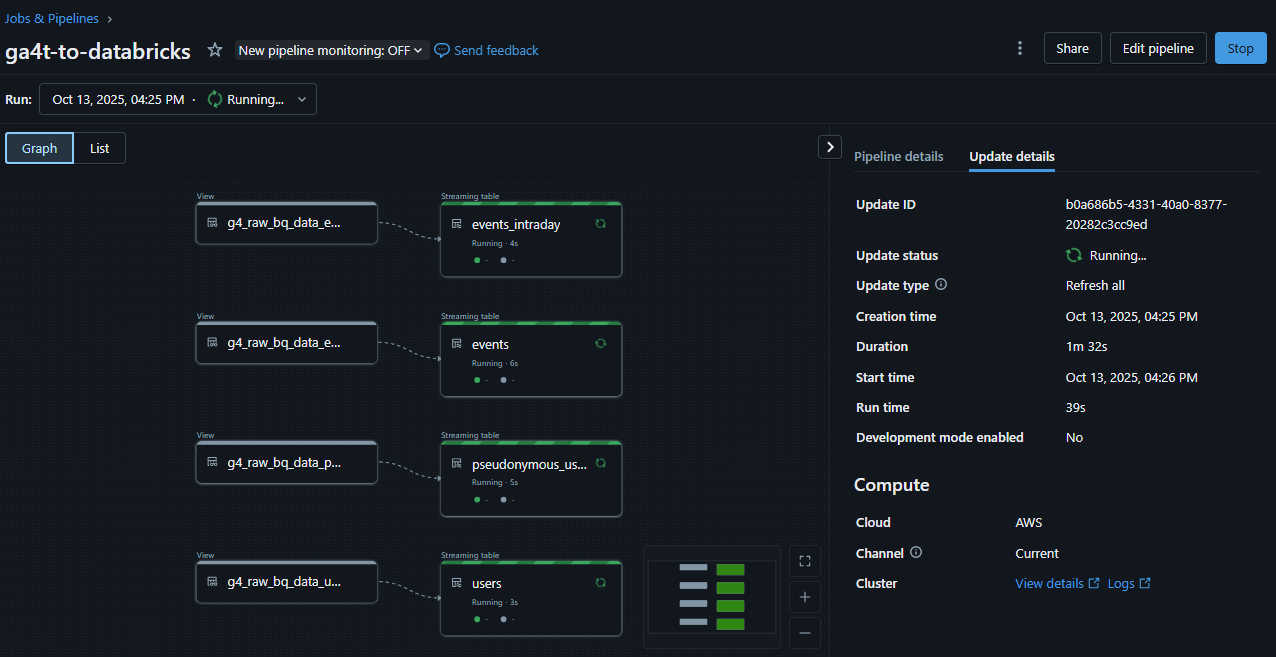This screenshot has height=657, width=1276.
Task: Click the 'Refresh all' update type value
Action: tap(1095, 285)
